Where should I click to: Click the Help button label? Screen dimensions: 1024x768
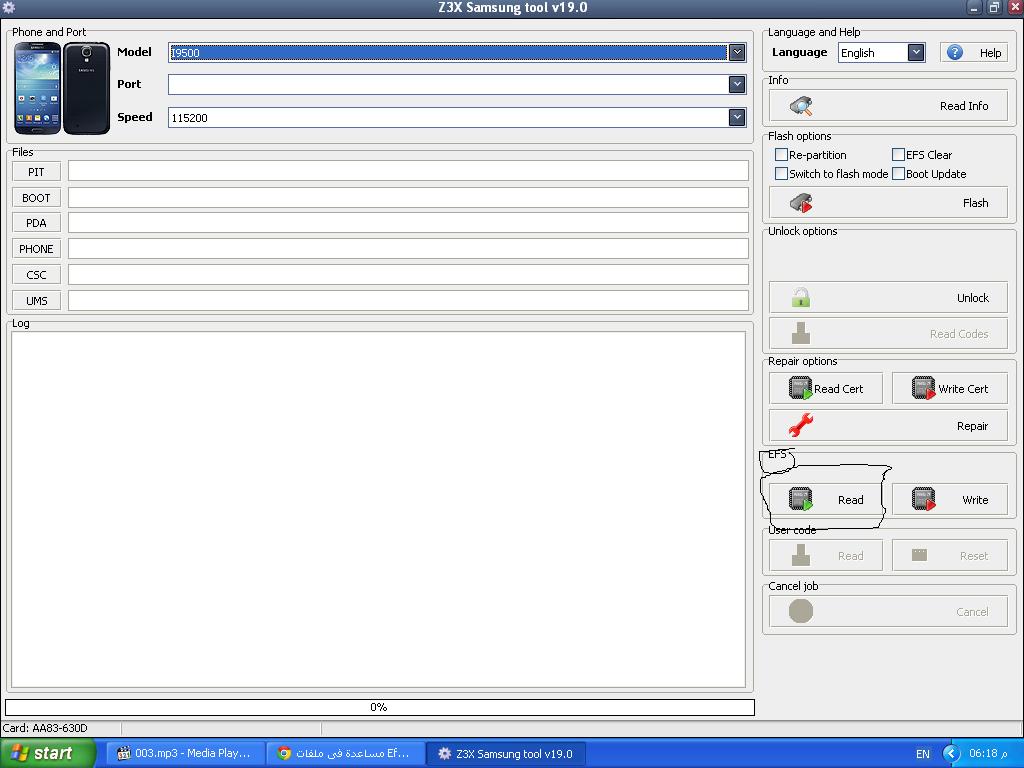pyautogui.click(x=990, y=53)
